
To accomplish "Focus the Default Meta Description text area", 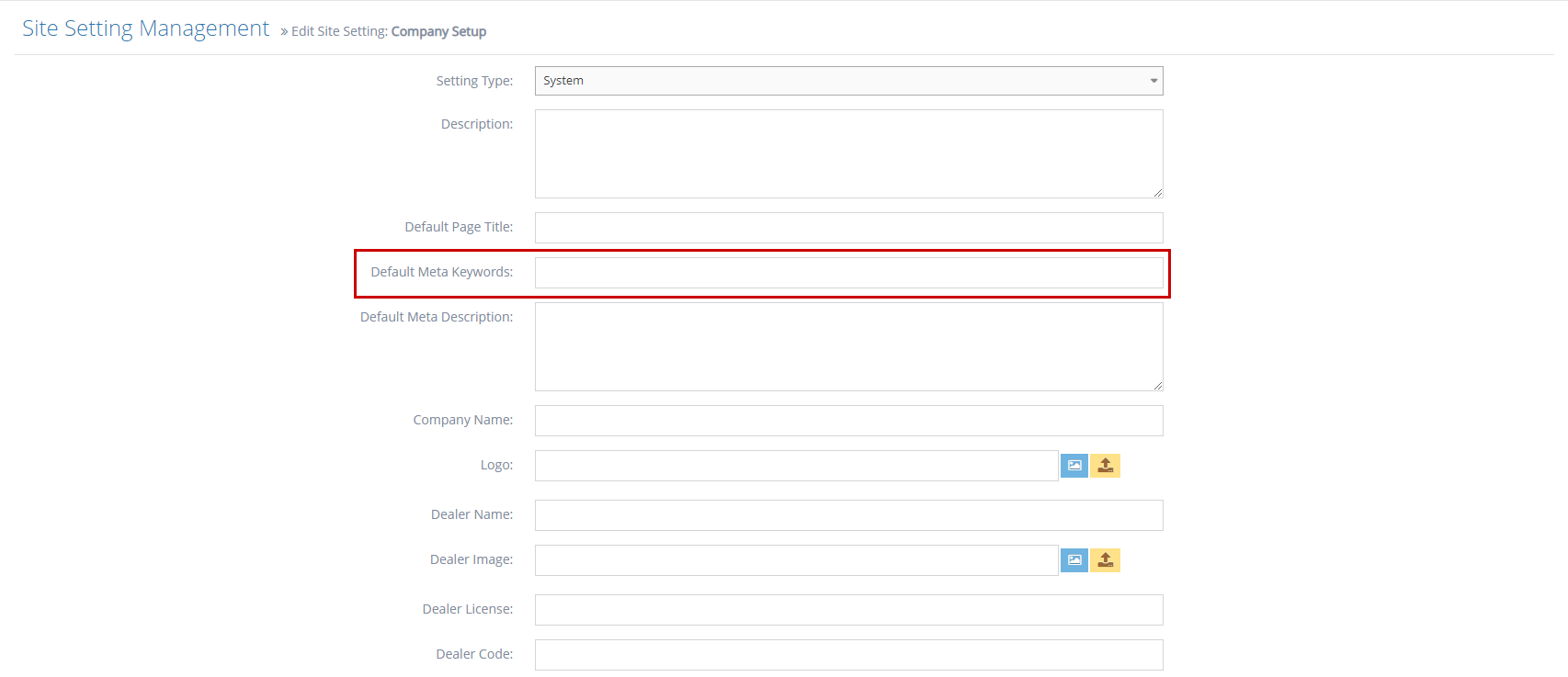I will point(848,346).
